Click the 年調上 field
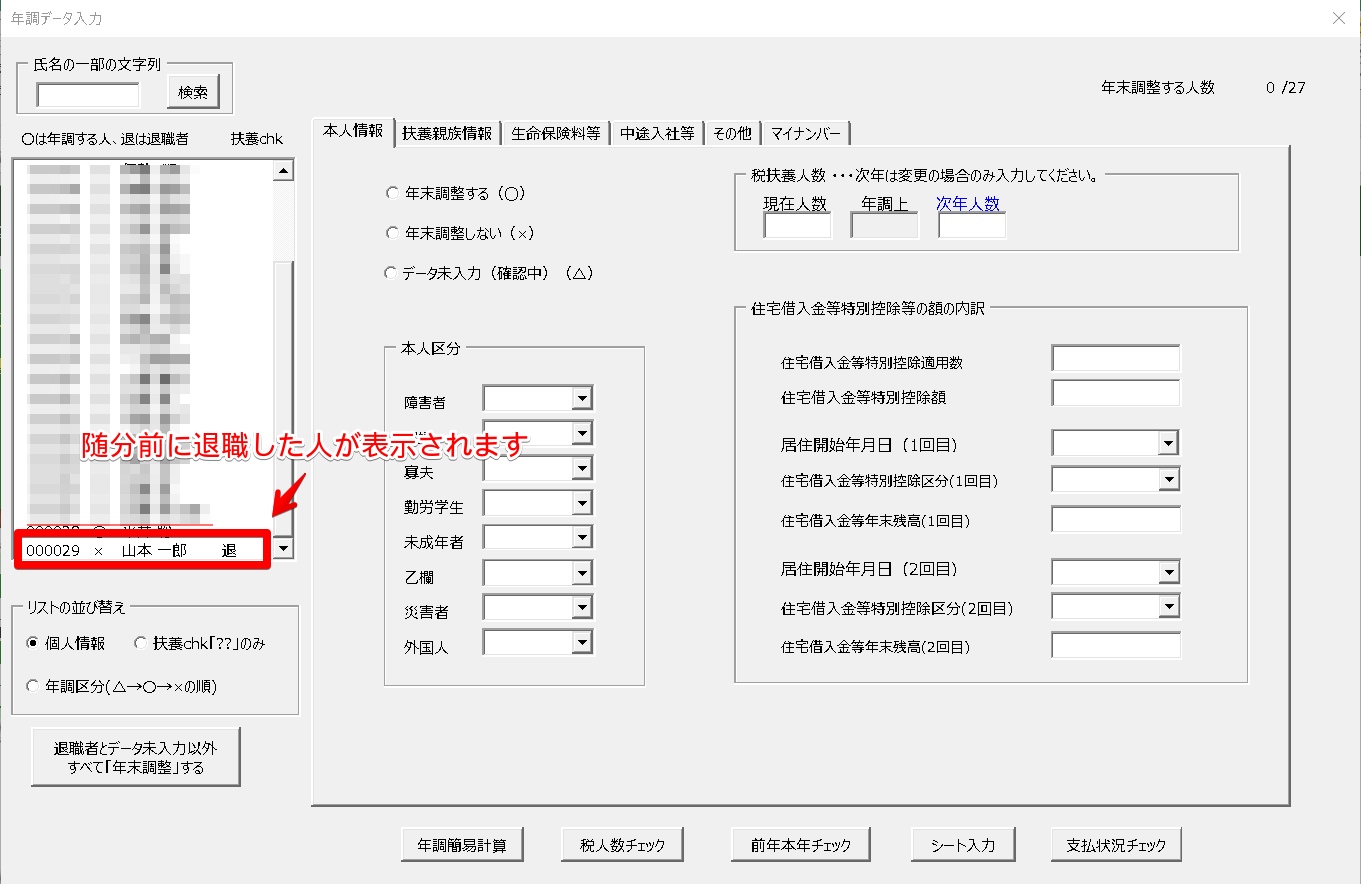Screen dimensions: 1361x884 pyautogui.click(x=884, y=226)
